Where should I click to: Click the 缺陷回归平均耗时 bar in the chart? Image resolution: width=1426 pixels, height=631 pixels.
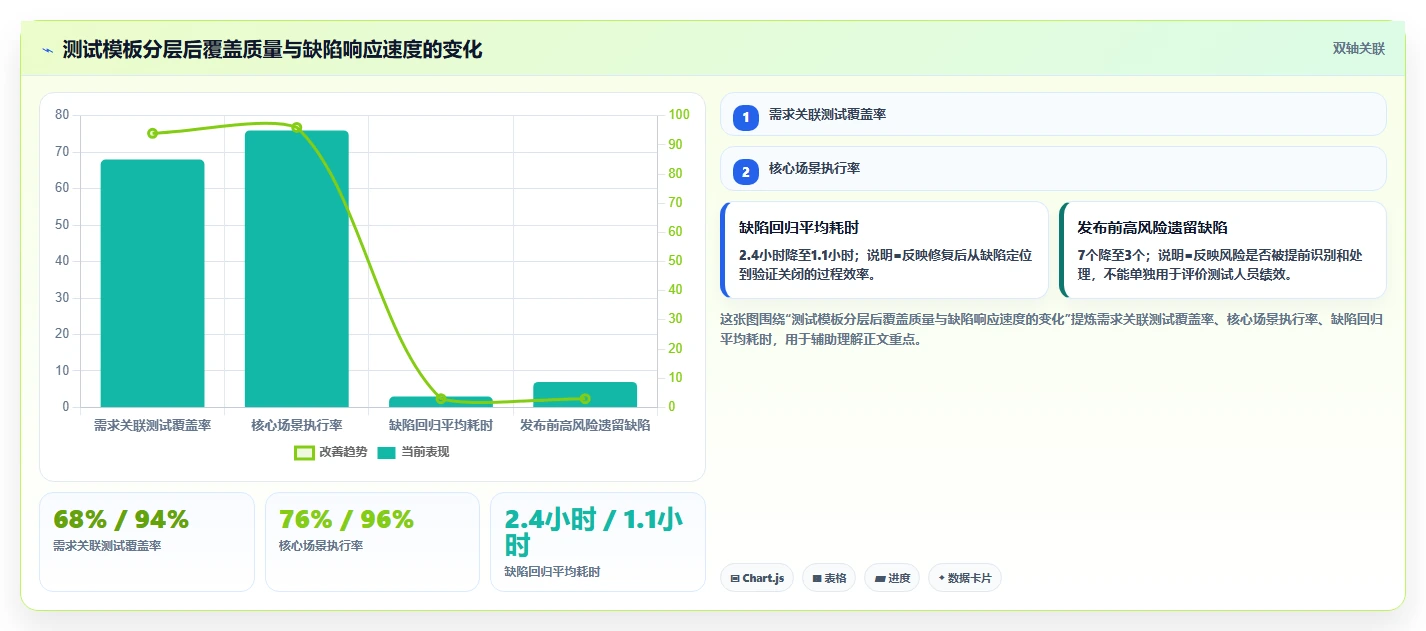pos(441,402)
